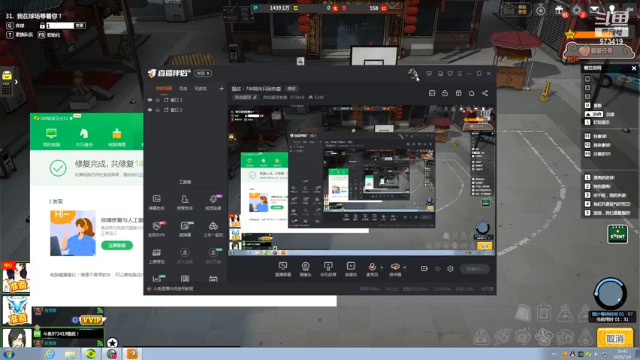This screenshot has height=360, width=640.
Task: Open 我的电脑 tab in 360 window
Action: pyautogui.click(x=51, y=138)
